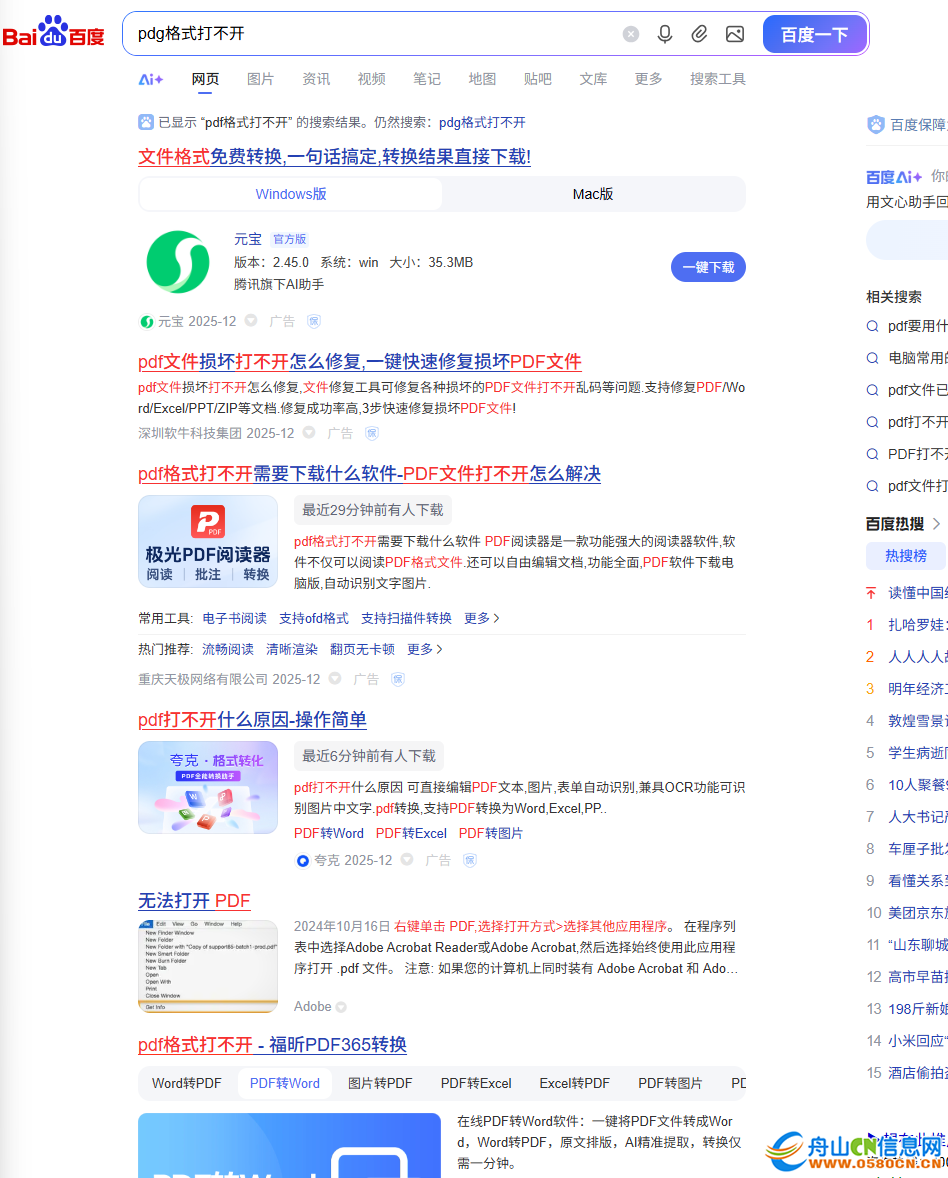This screenshot has height=1178, width=948.
Task: Start voice search with the microphone icon
Action: click(x=665, y=34)
